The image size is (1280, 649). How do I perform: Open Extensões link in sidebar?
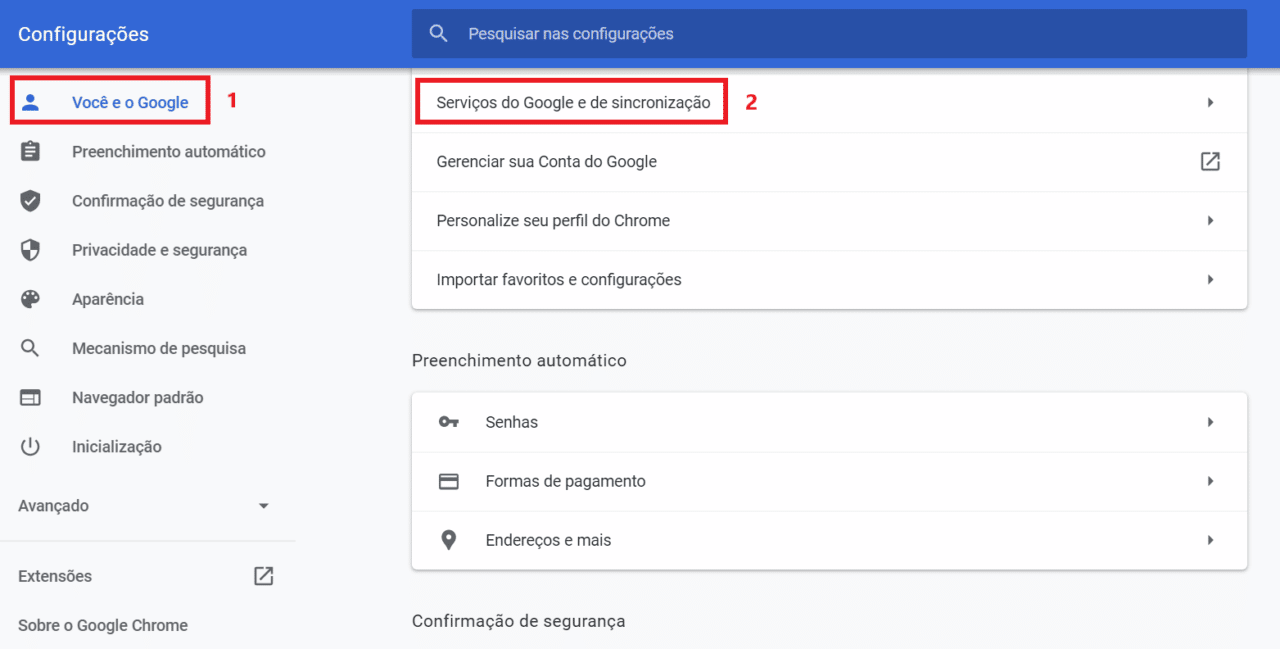55,576
